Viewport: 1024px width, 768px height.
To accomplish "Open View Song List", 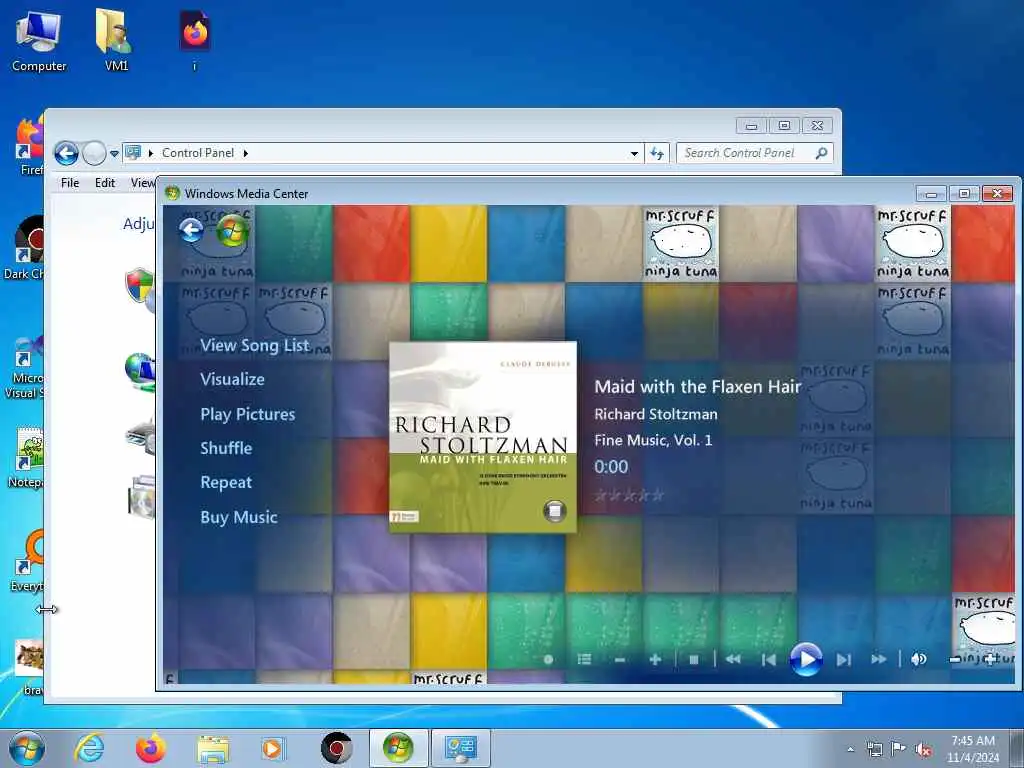I will [255, 345].
